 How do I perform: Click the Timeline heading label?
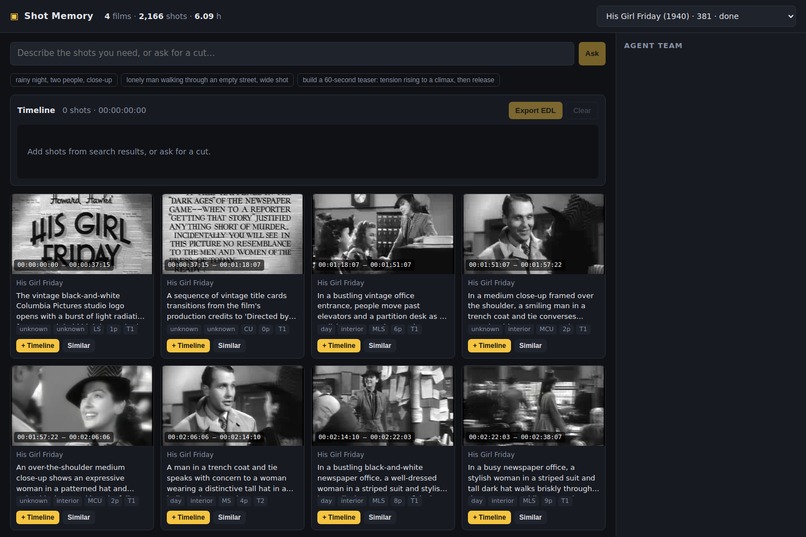point(36,110)
